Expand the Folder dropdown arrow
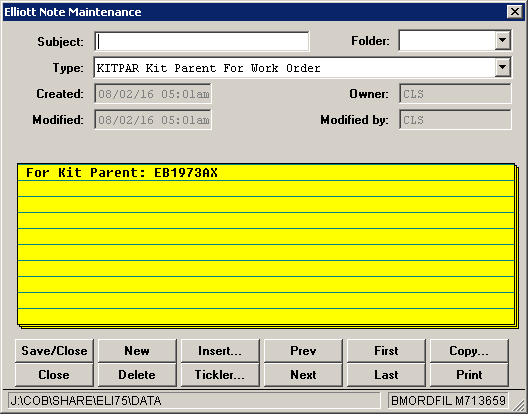 point(502,40)
